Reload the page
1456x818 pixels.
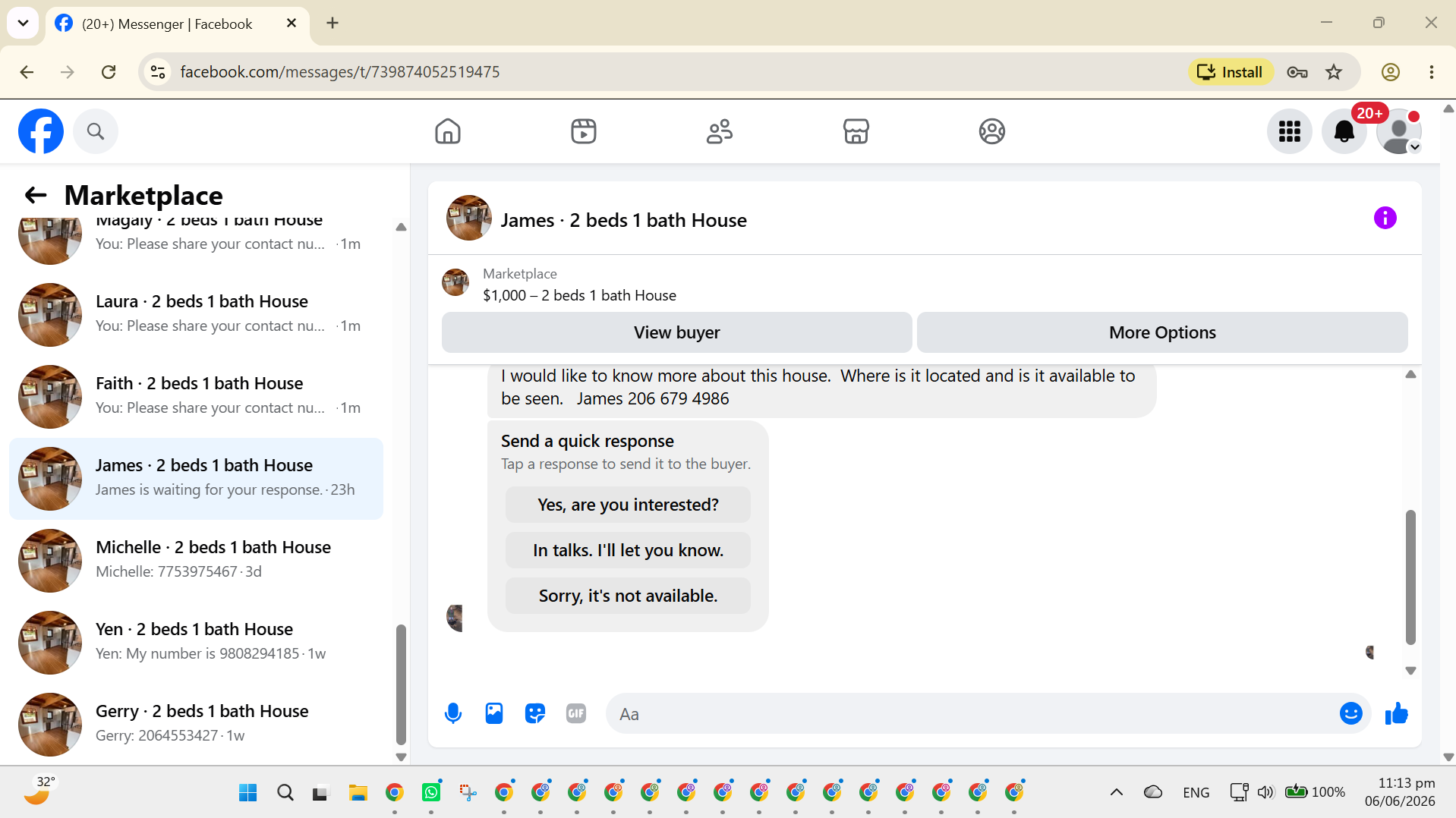(x=109, y=72)
